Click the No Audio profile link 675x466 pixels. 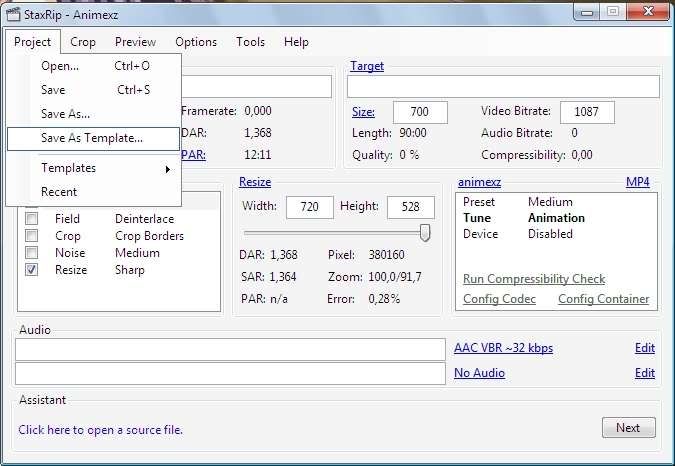coord(479,373)
